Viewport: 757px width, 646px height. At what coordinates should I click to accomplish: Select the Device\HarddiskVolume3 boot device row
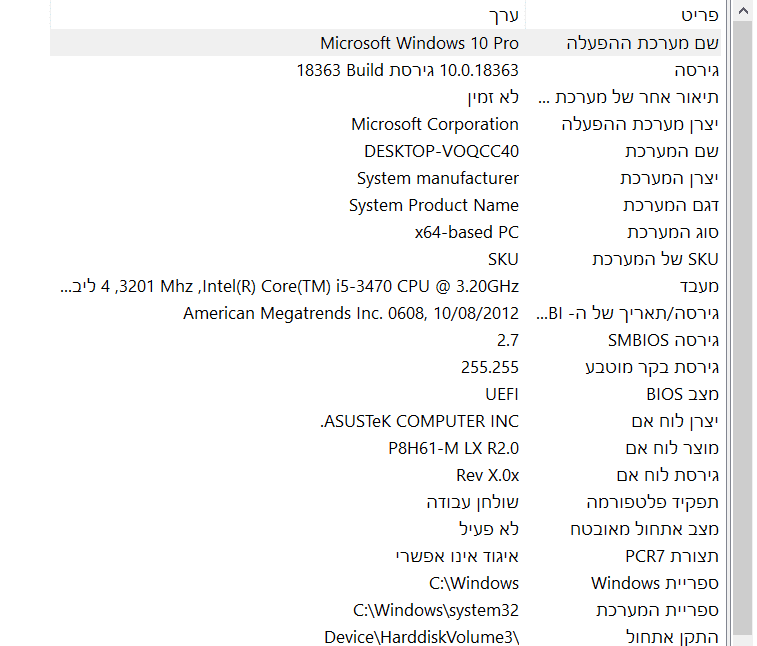[x=421, y=637]
